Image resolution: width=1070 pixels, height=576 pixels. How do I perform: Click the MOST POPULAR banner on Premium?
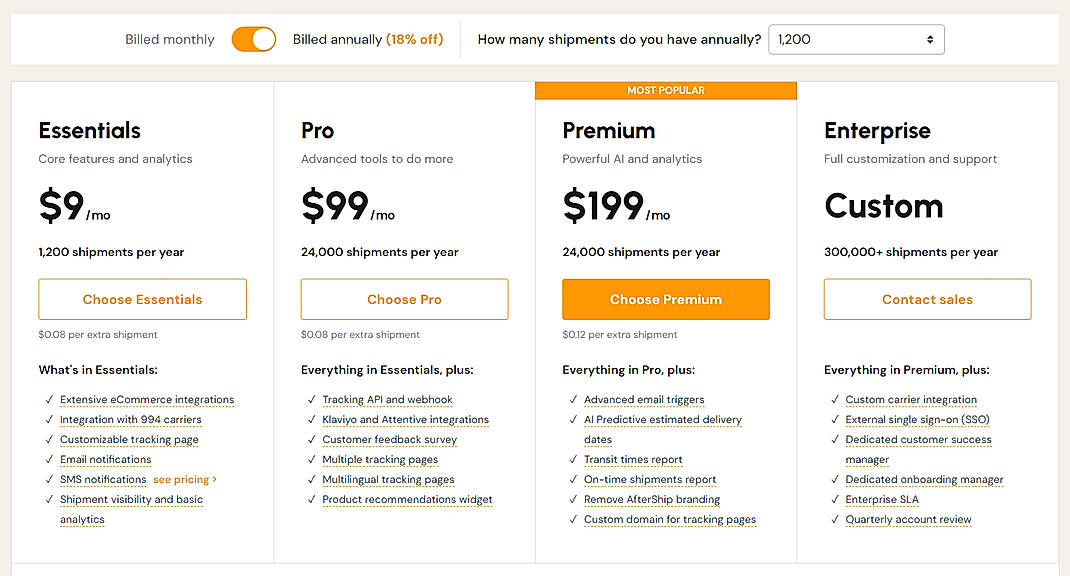coord(665,90)
